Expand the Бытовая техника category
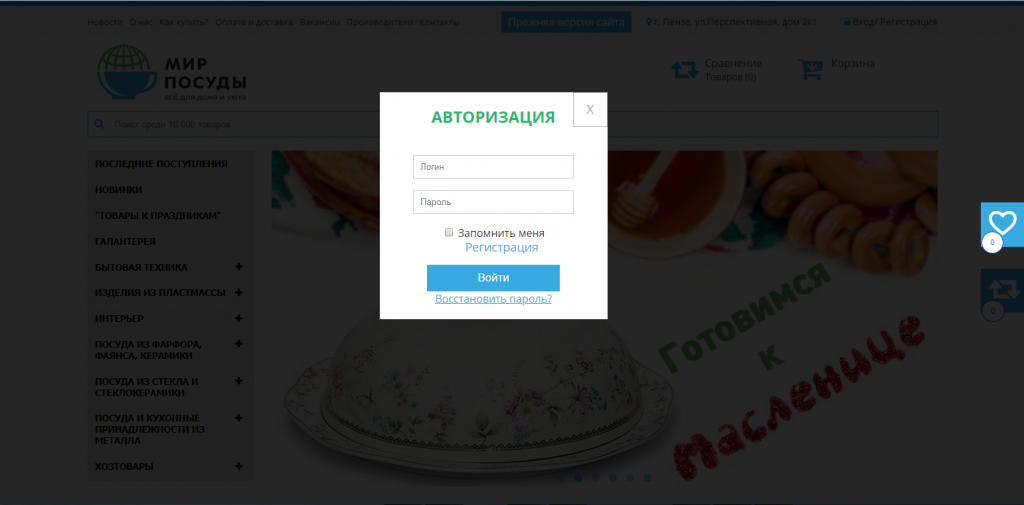The image size is (1024, 505). [238, 267]
